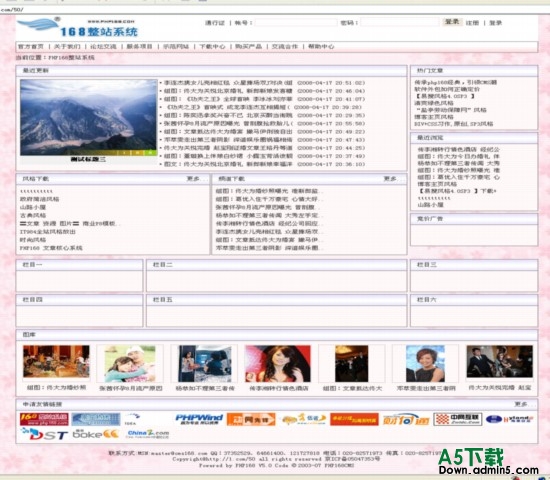The width and height of the screenshot is (550, 480).
Task: Open the DST friend link logo
Action: pos(44,434)
